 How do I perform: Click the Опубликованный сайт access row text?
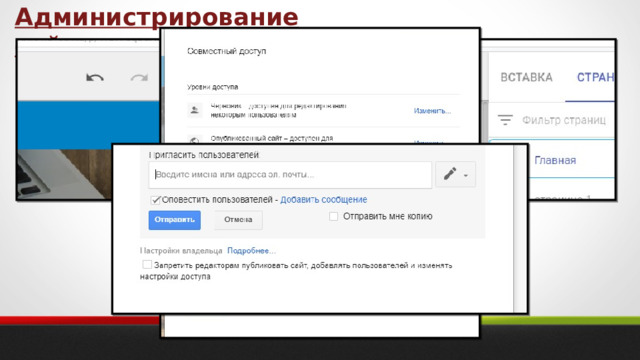(272, 138)
